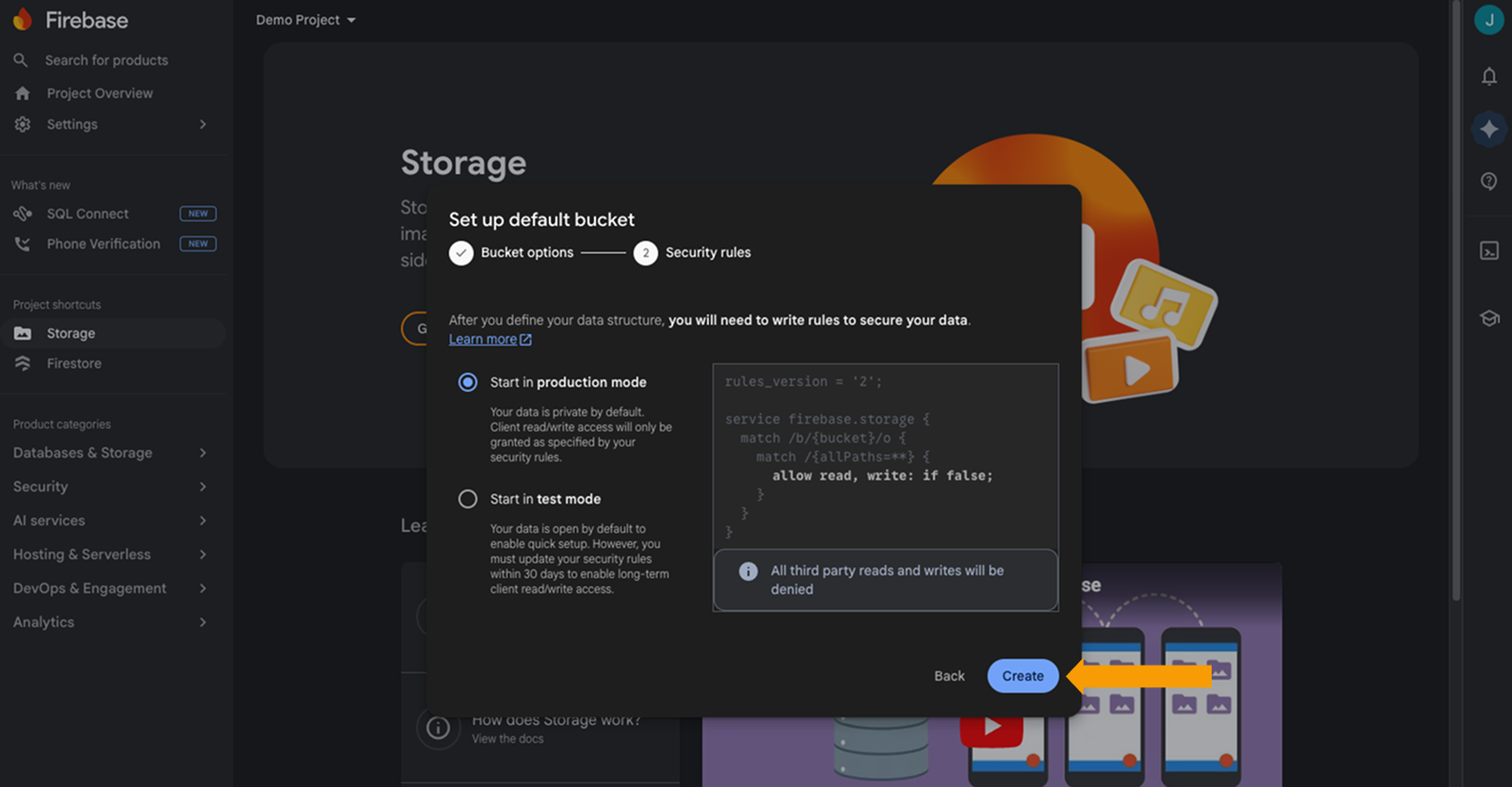The height and width of the screenshot is (787, 1512).
Task: Select Start in test mode radio
Action: pyautogui.click(x=467, y=499)
